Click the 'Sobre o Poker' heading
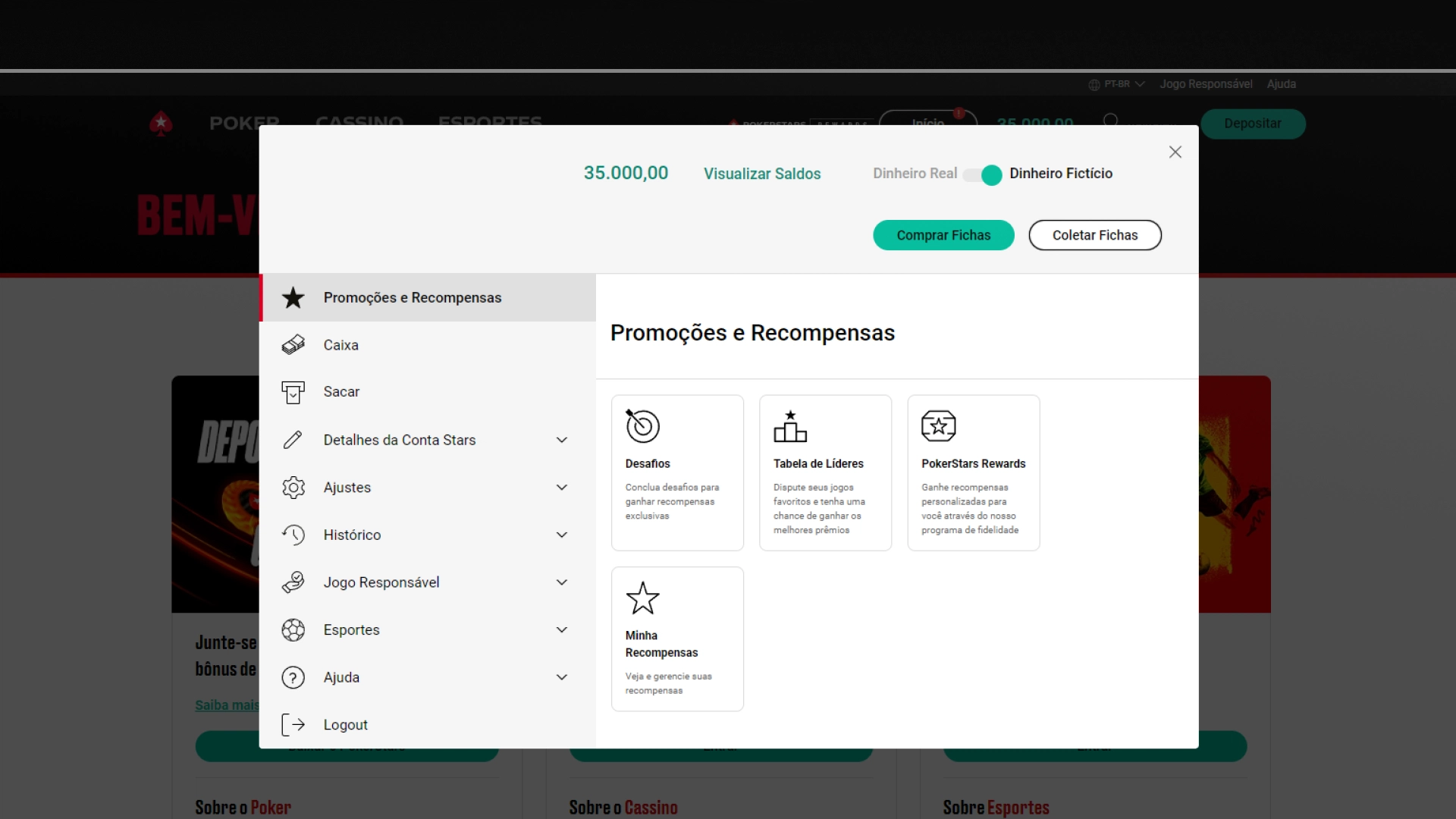The width and height of the screenshot is (1456, 819). click(243, 808)
